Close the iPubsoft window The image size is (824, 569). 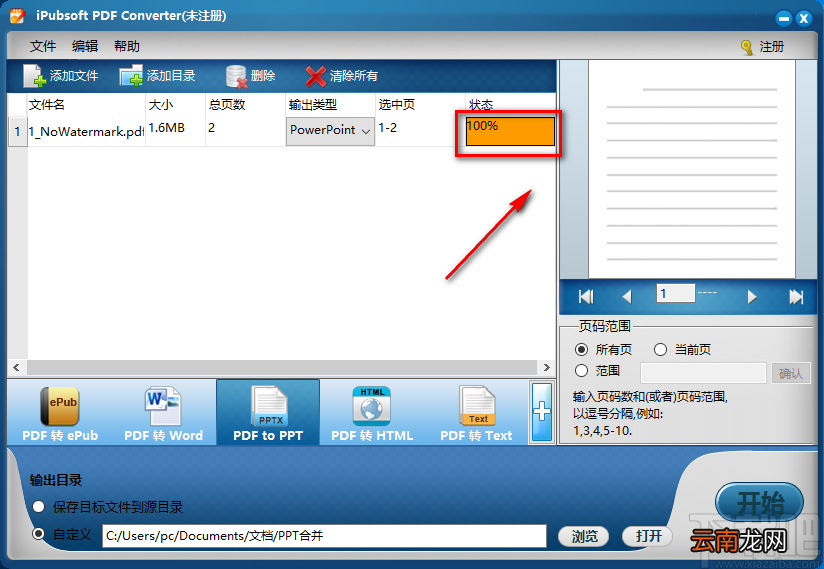804,18
